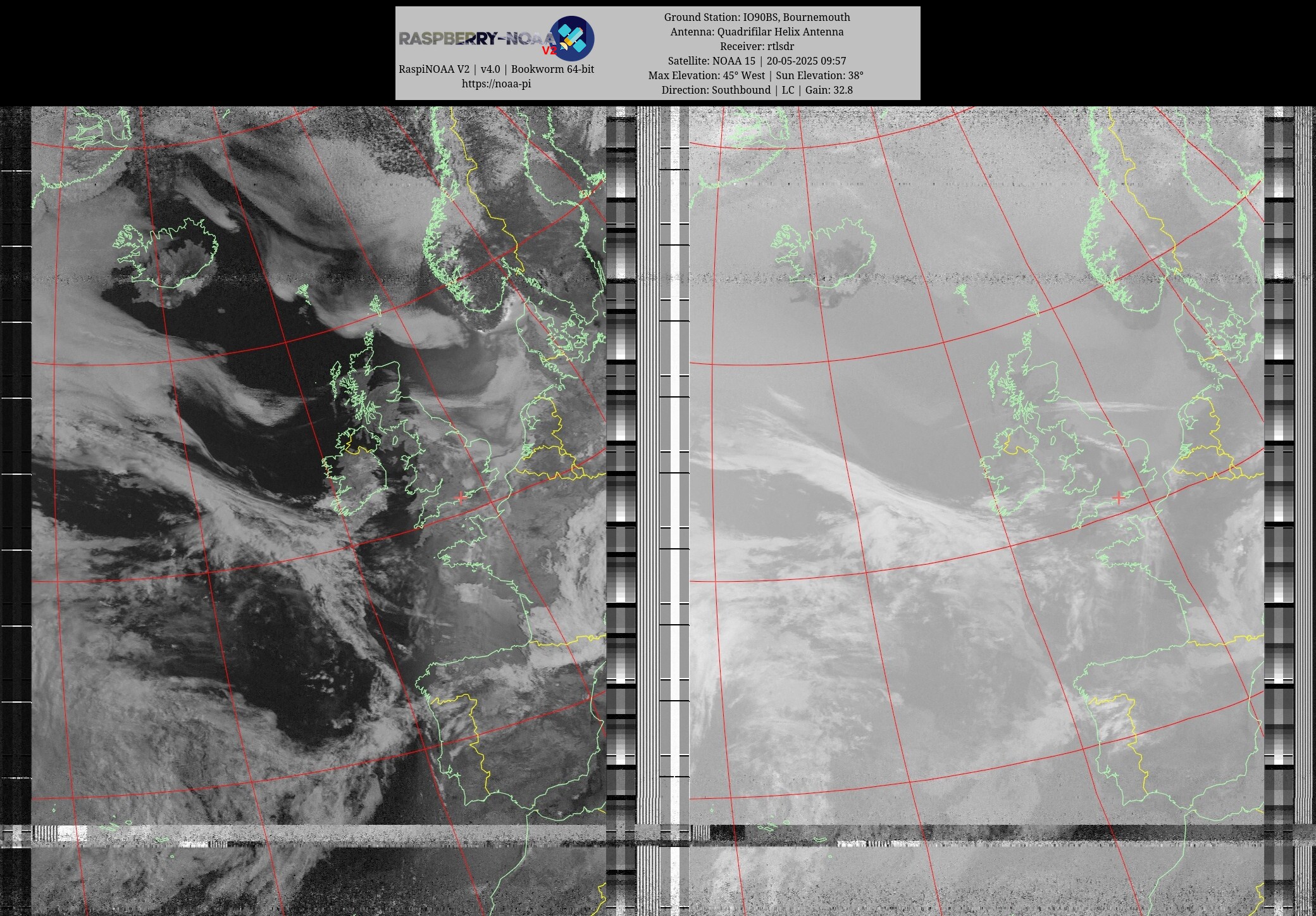Click the 'Max Elevation: 45° West' line
1316x916 pixels.
(x=756, y=75)
